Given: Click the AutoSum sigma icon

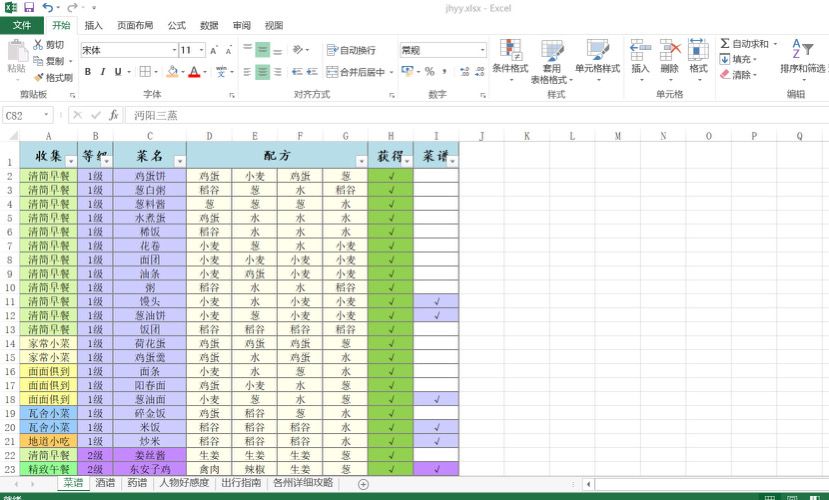Looking at the screenshot, I should pyautogui.click(x=725, y=43).
